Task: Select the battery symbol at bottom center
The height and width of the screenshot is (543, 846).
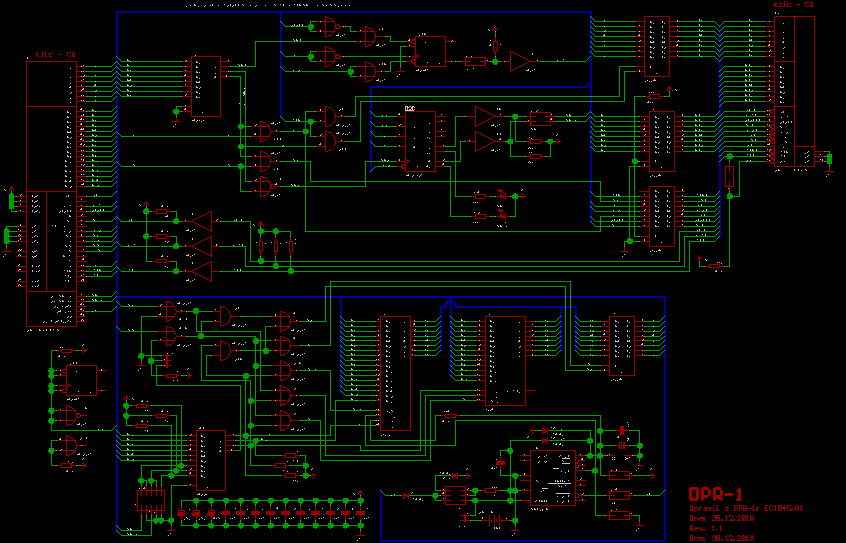Action: (494, 520)
